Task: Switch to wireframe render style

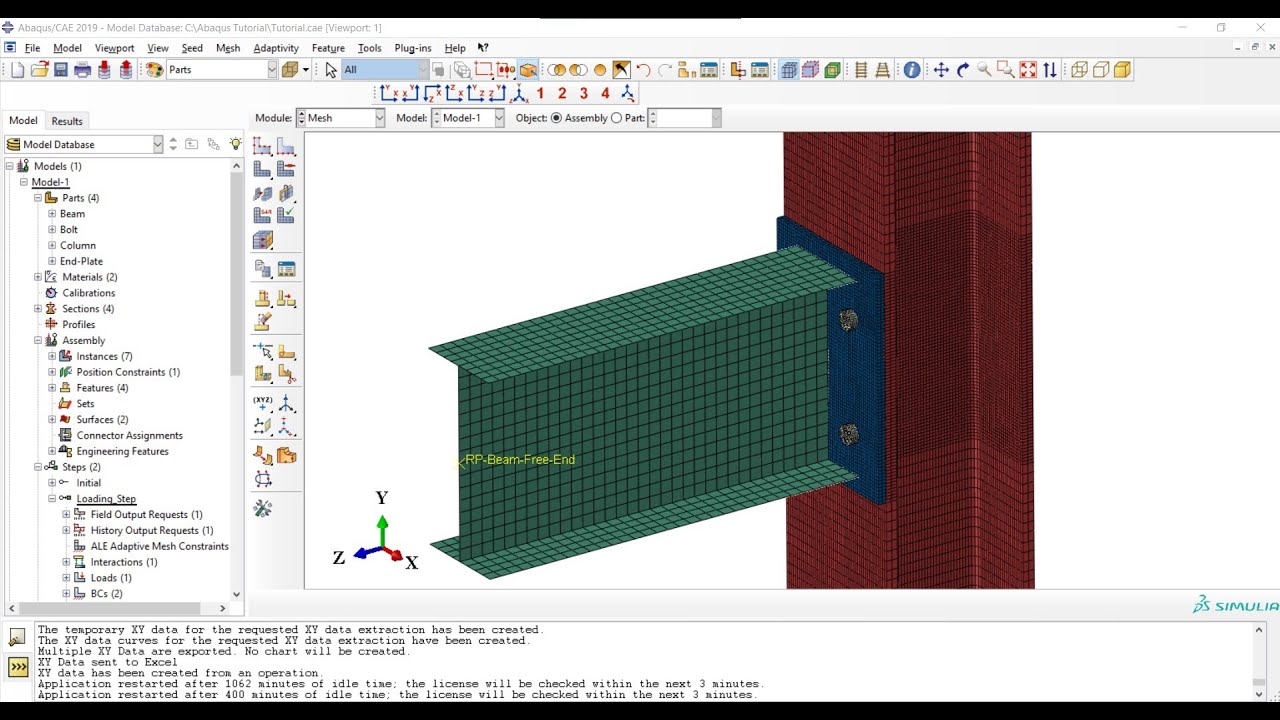Action: [x=1079, y=70]
